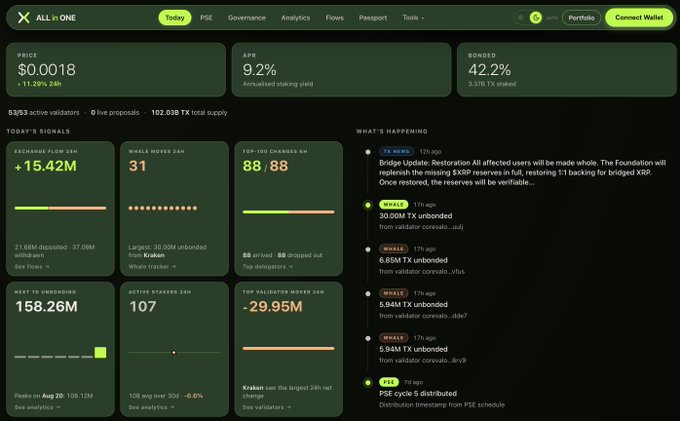
Task: Follow 'See analytics' under Next 7d Unbonding
Action: coord(37,407)
